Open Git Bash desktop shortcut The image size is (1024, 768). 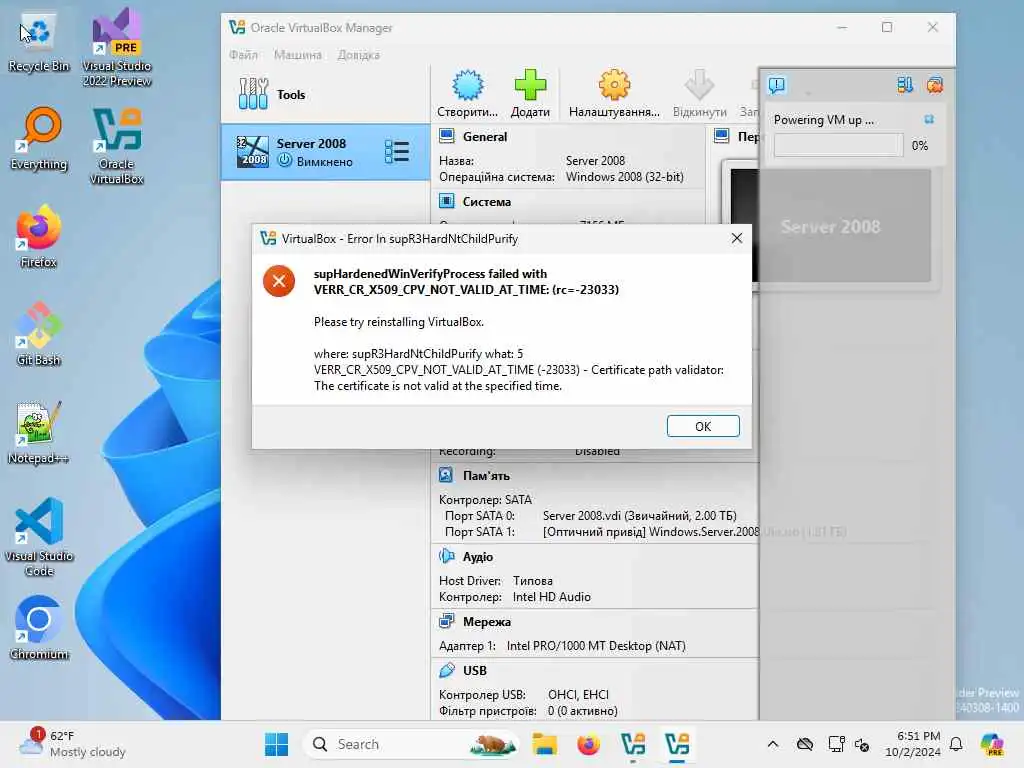[x=39, y=334]
